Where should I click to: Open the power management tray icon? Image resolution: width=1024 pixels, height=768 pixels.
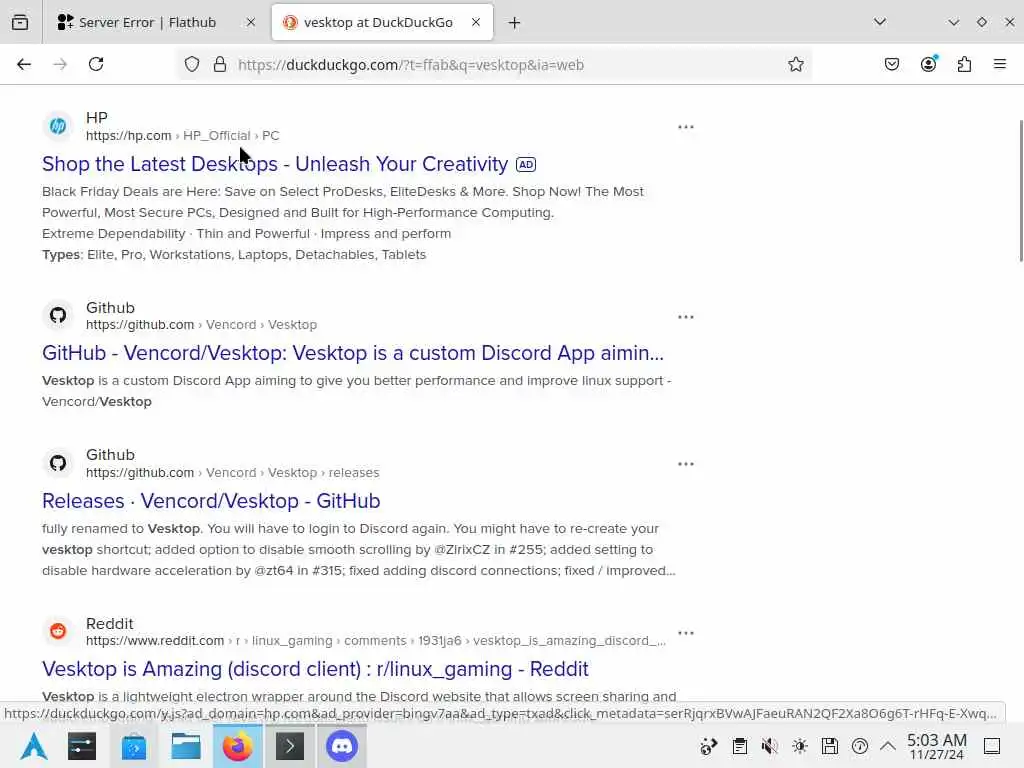click(x=860, y=746)
